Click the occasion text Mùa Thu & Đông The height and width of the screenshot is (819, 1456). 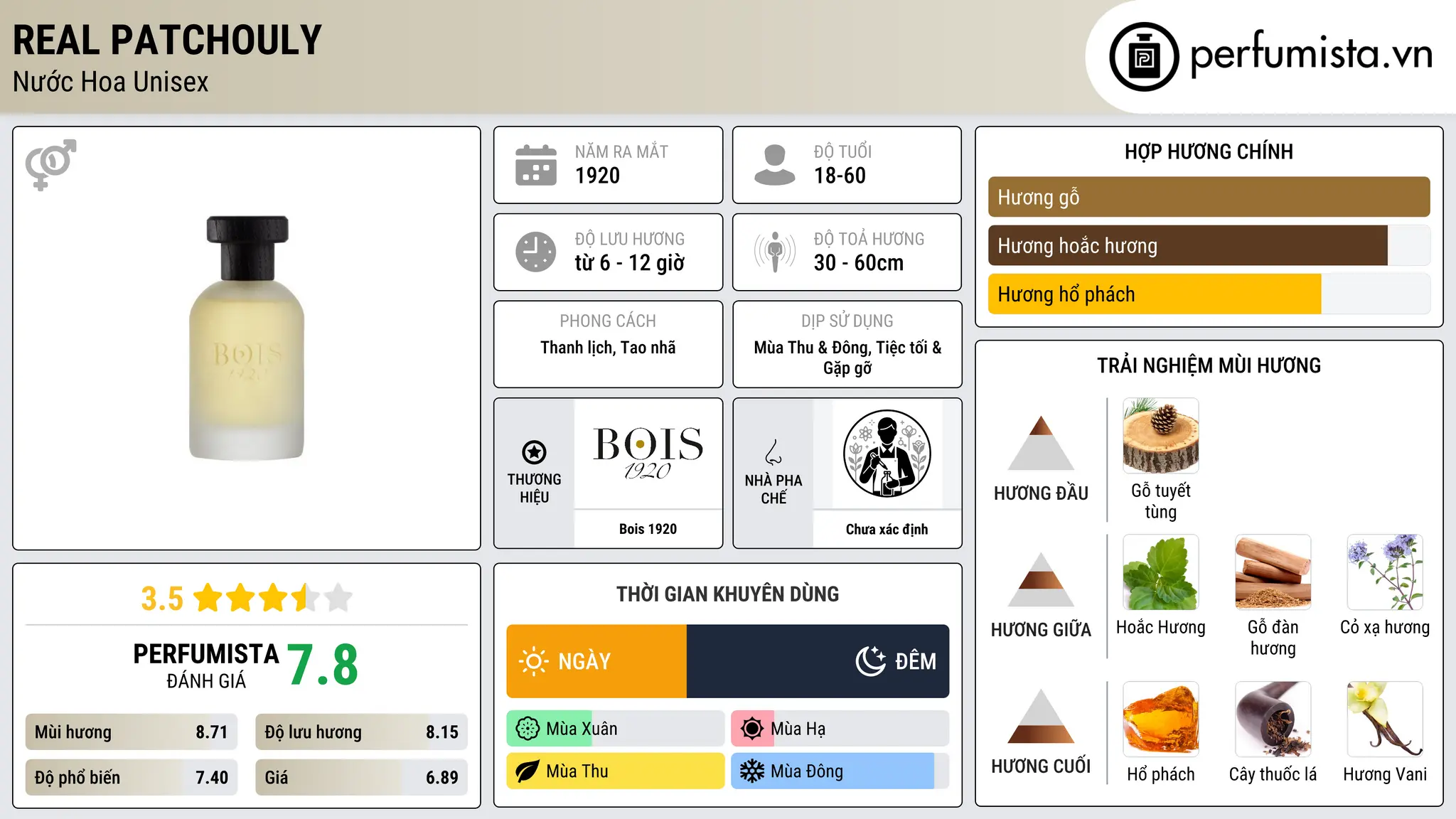pos(811,348)
